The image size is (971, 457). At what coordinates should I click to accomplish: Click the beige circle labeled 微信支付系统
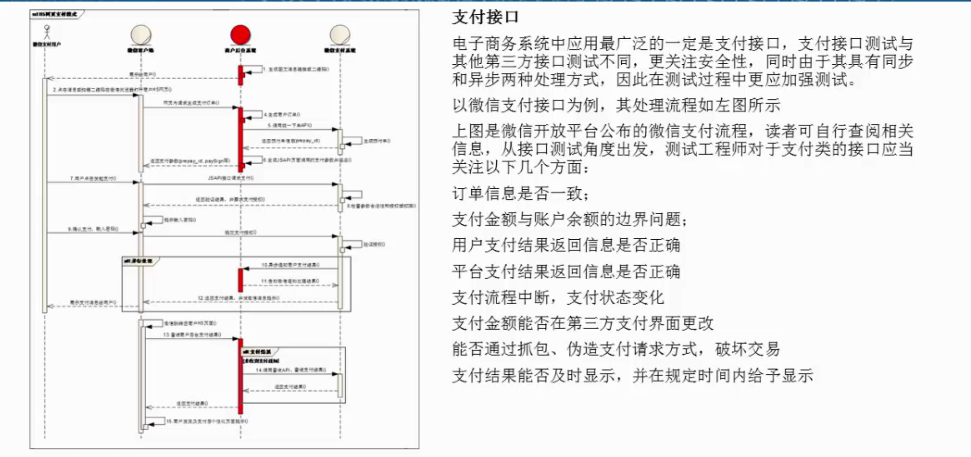tap(338, 34)
